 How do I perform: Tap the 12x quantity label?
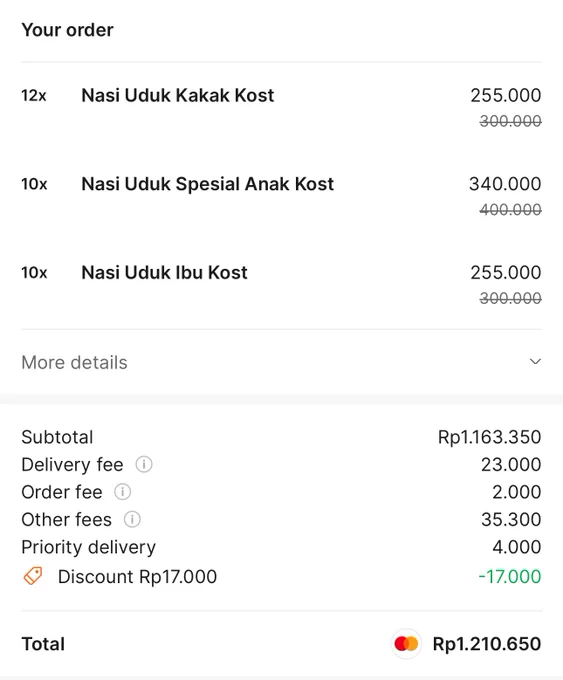(x=34, y=96)
